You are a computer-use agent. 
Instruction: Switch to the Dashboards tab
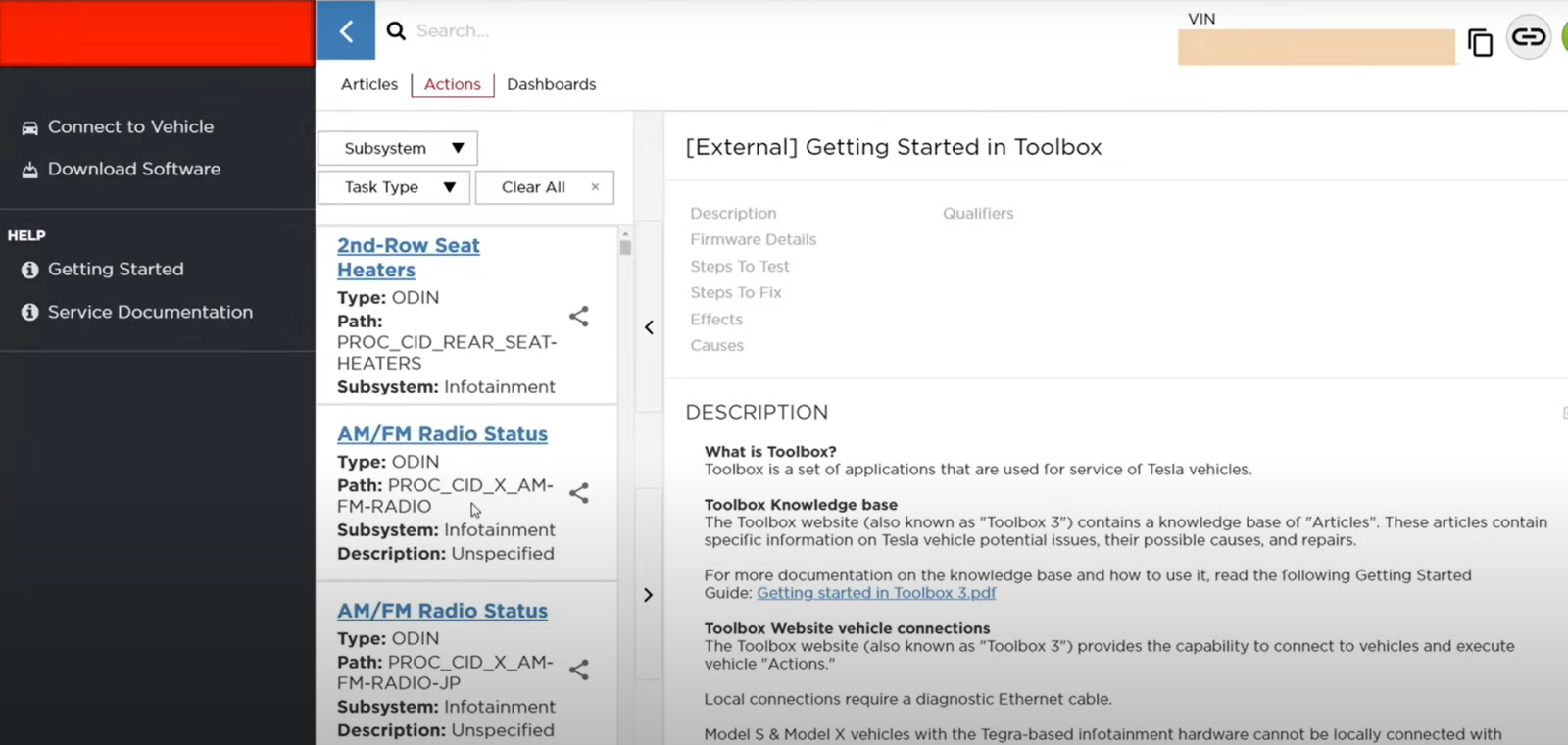[x=551, y=84]
